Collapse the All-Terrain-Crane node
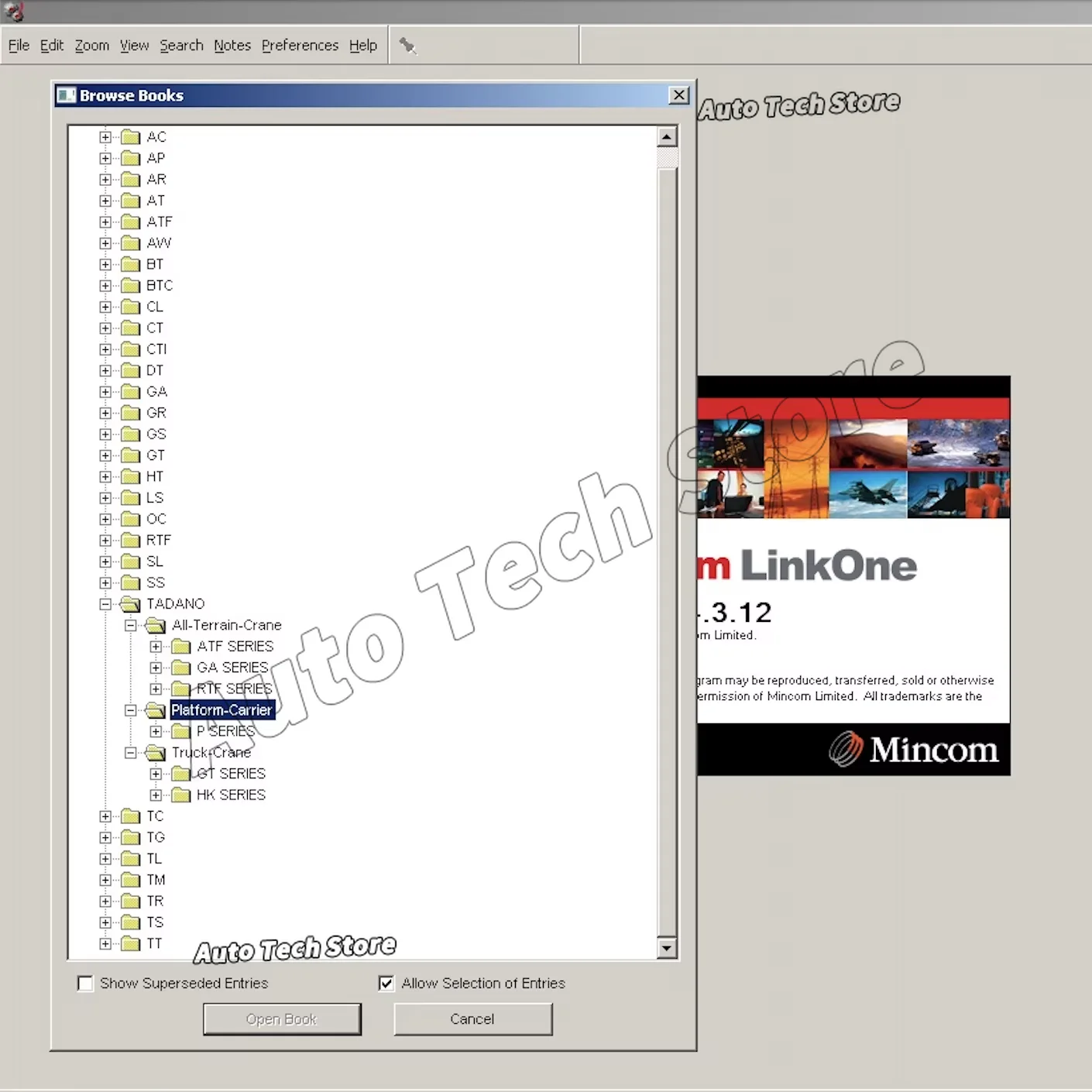The height and width of the screenshot is (1092, 1092). pyautogui.click(x=131, y=625)
